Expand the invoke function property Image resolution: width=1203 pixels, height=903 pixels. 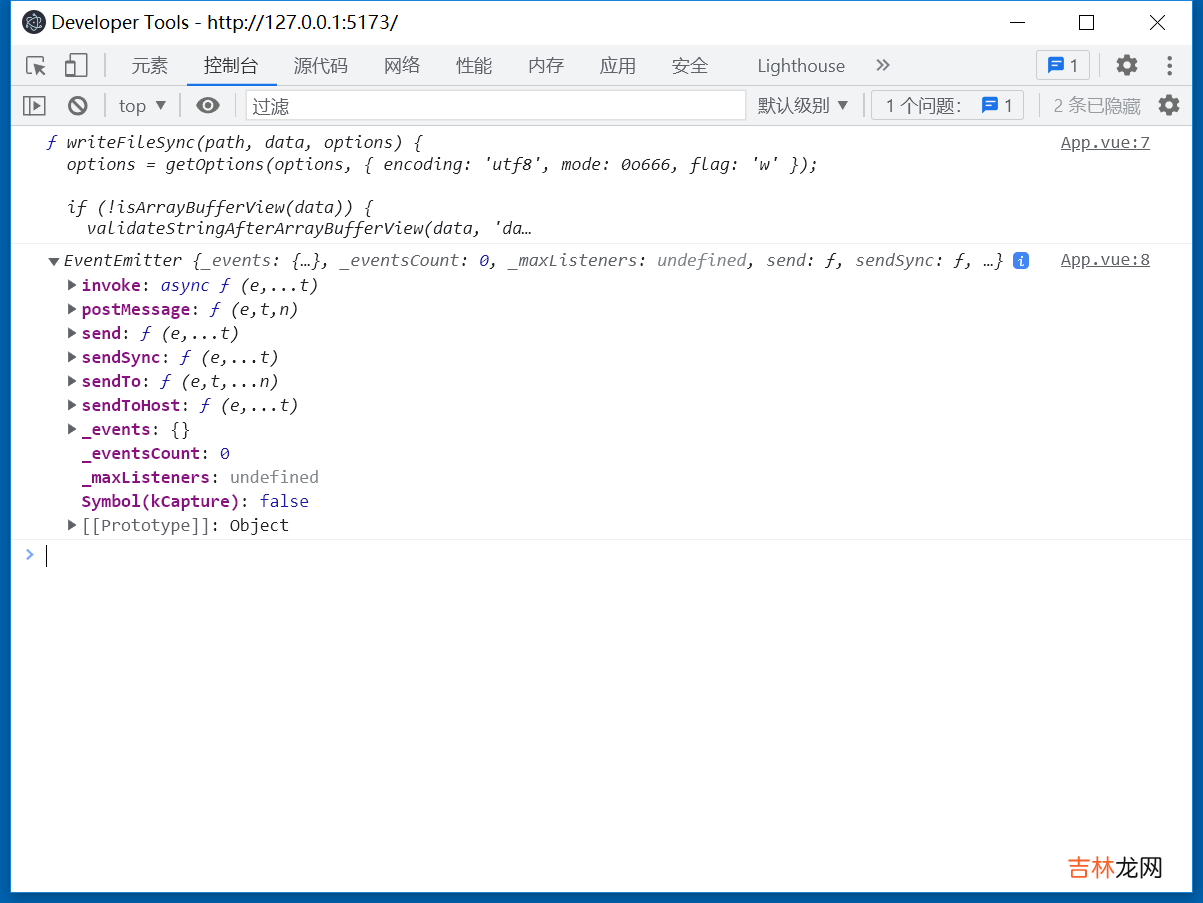[x=72, y=285]
